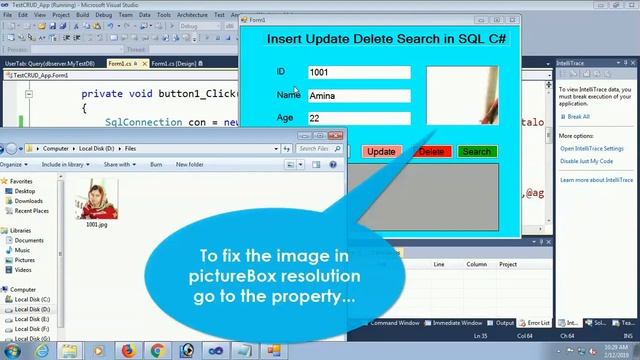
Task: Pin the Error List panel with its pushpin icon
Action: tap(541, 242)
